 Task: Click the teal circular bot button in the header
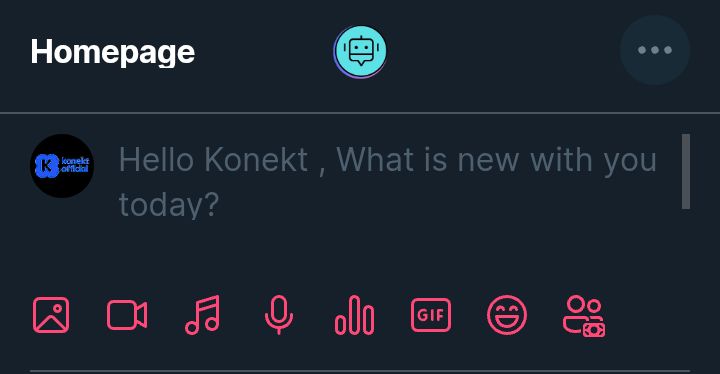pos(360,51)
